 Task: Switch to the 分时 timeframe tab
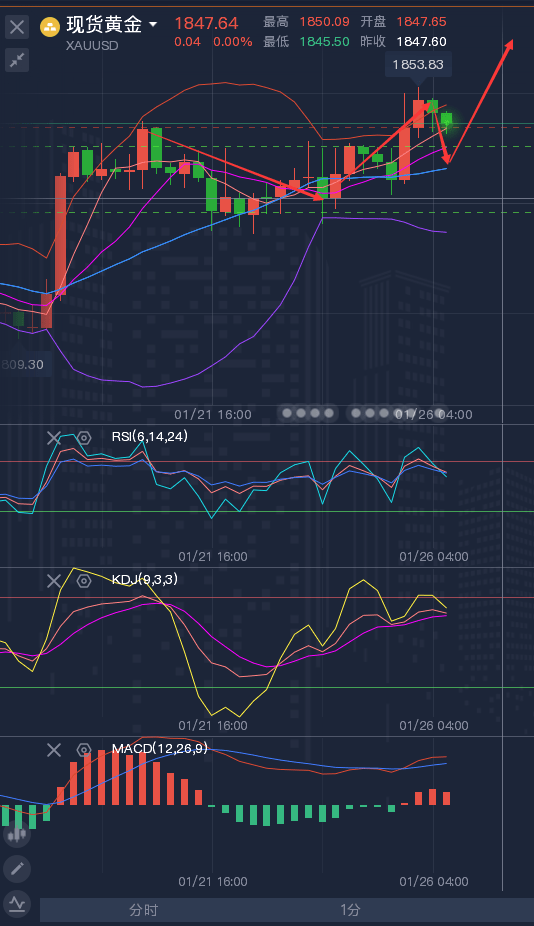[x=144, y=910]
